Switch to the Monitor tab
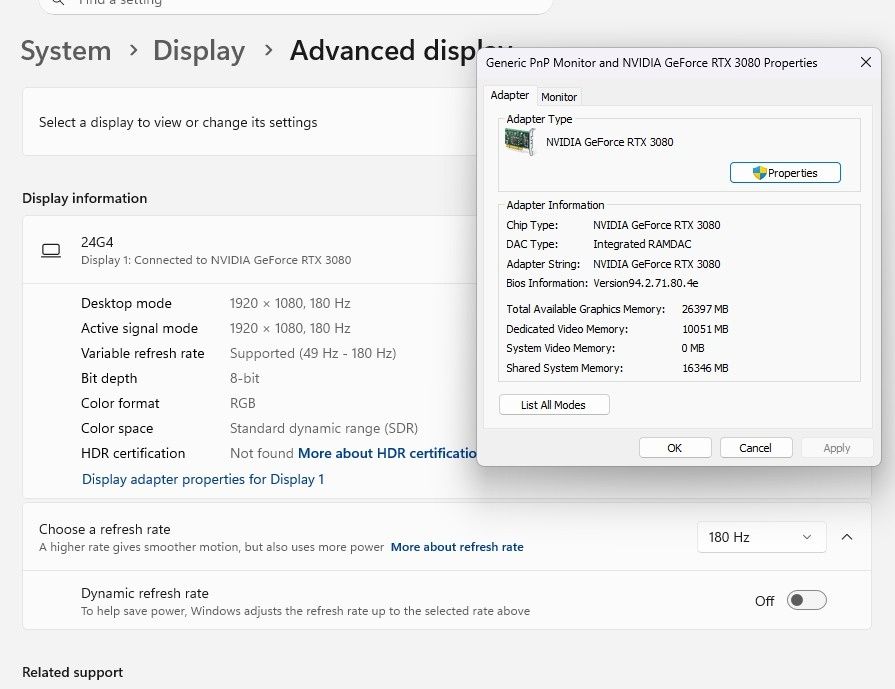 [559, 97]
